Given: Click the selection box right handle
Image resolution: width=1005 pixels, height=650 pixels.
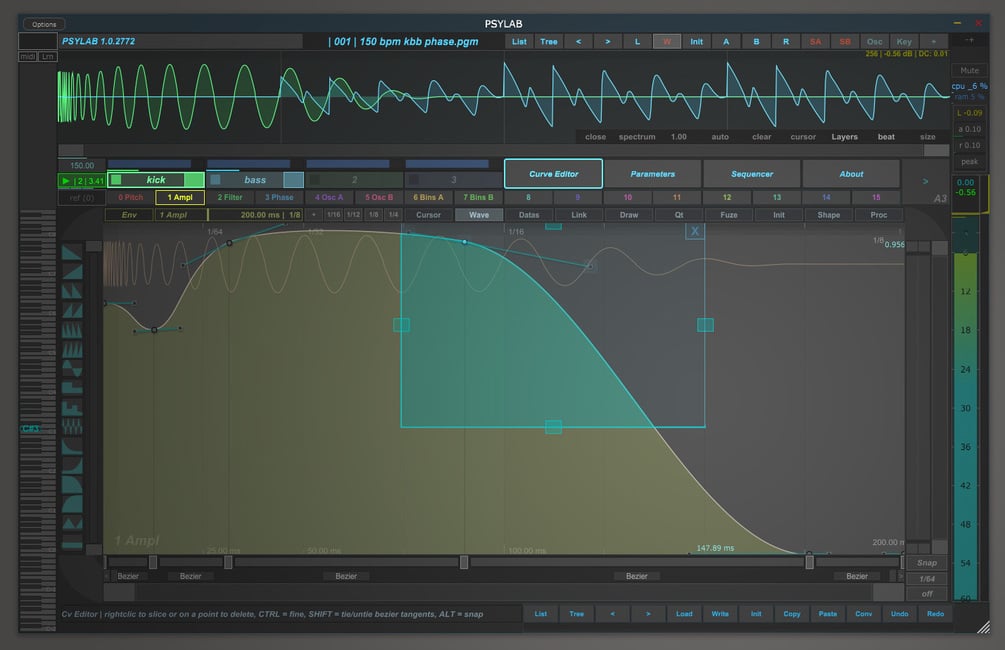Looking at the screenshot, I should tap(705, 325).
